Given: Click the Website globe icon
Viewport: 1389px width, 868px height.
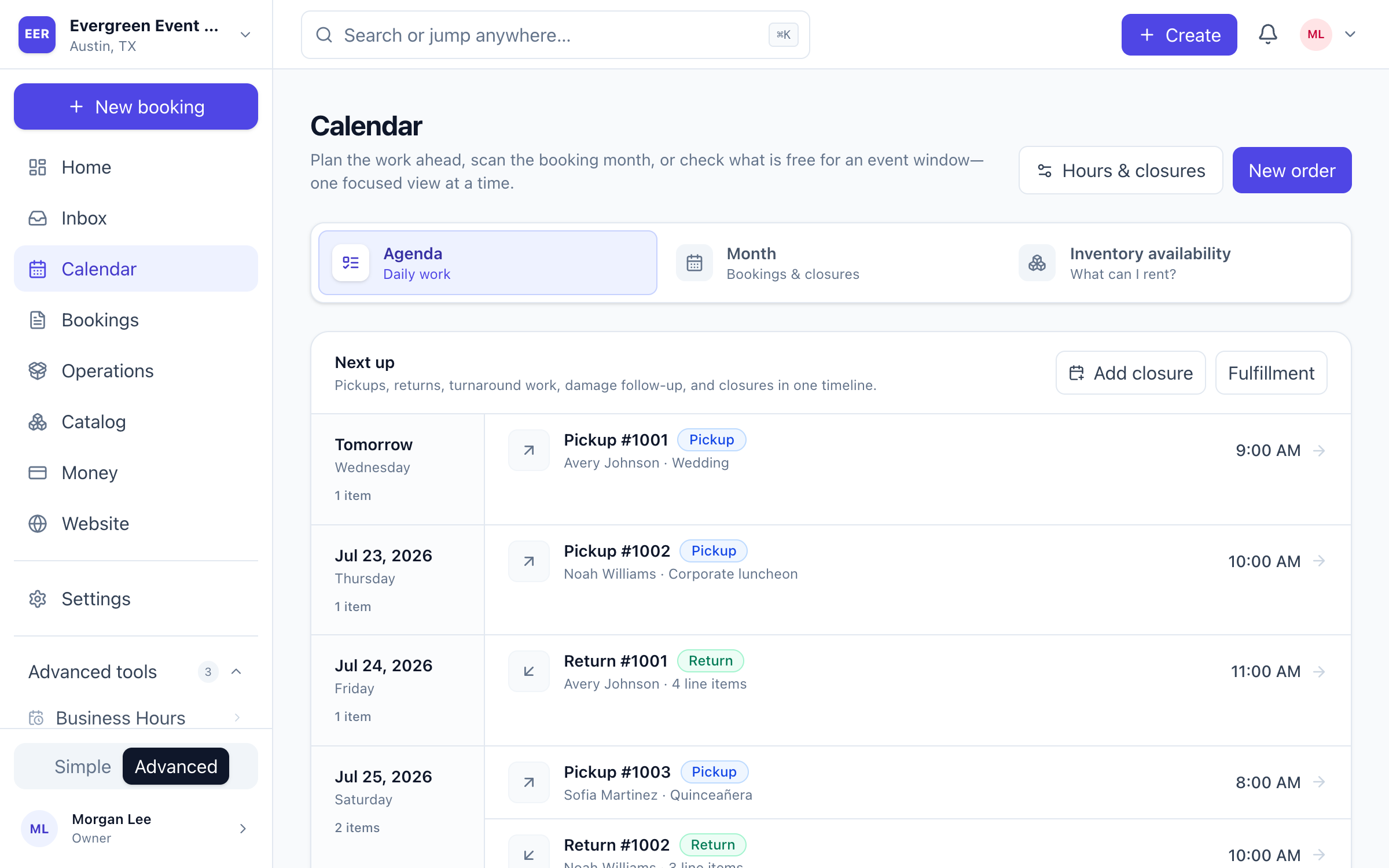Looking at the screenshot, I should 38,524.
